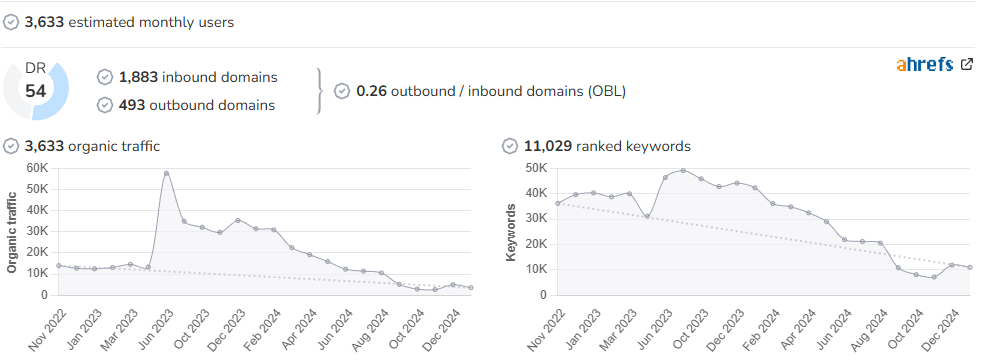Click the 3,633 estimated monthly users text
The height and width of the screenshot is (361, 983).
coord(129,23)
